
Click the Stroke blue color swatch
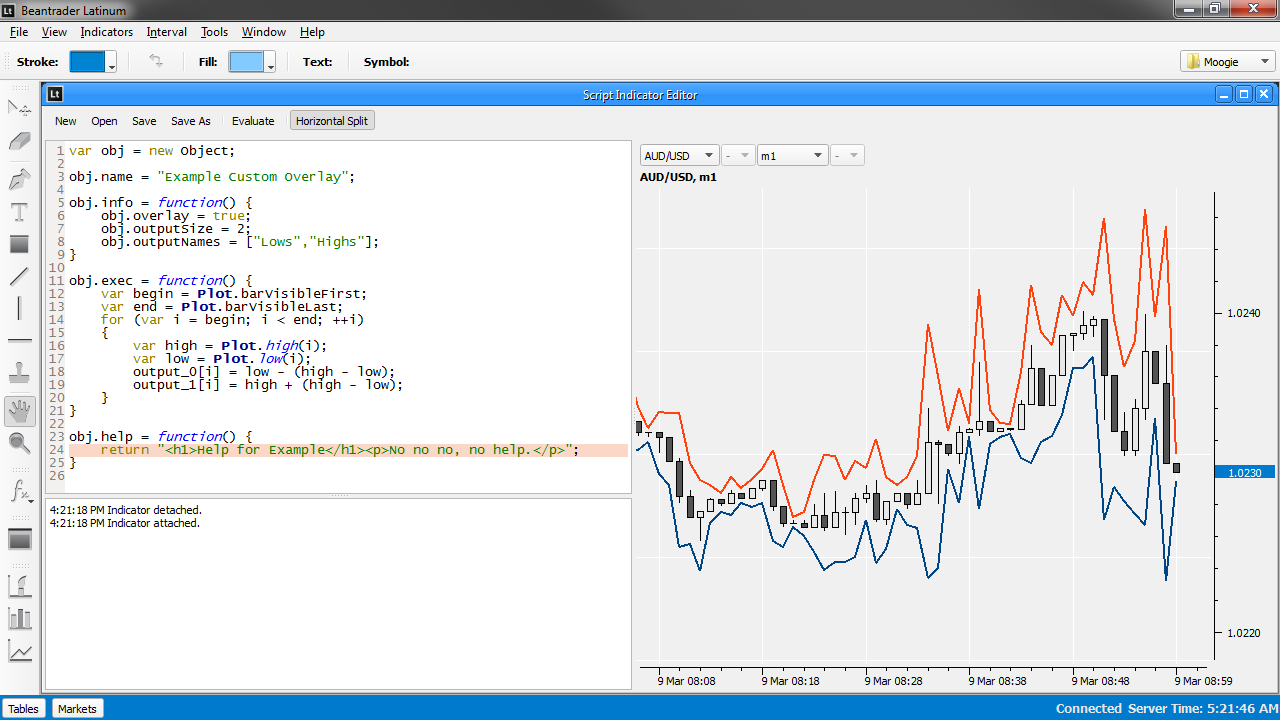tap(87, 62)
